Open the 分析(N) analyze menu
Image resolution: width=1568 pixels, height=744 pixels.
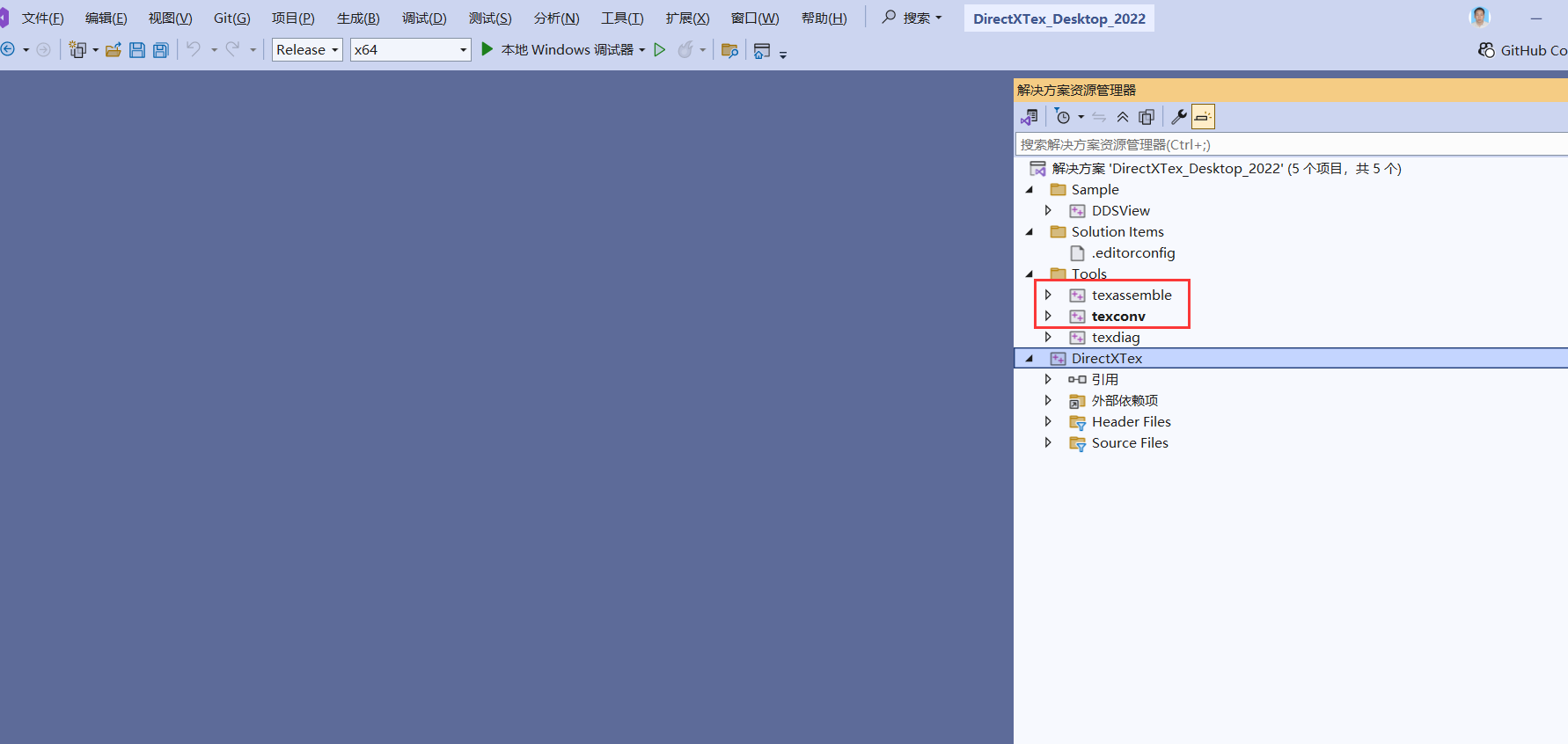[x=556, y=18]
